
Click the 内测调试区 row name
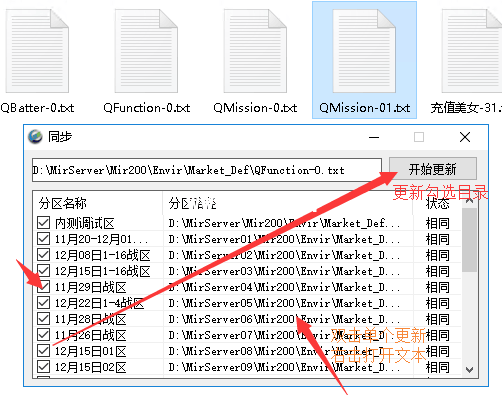point(85,223)
